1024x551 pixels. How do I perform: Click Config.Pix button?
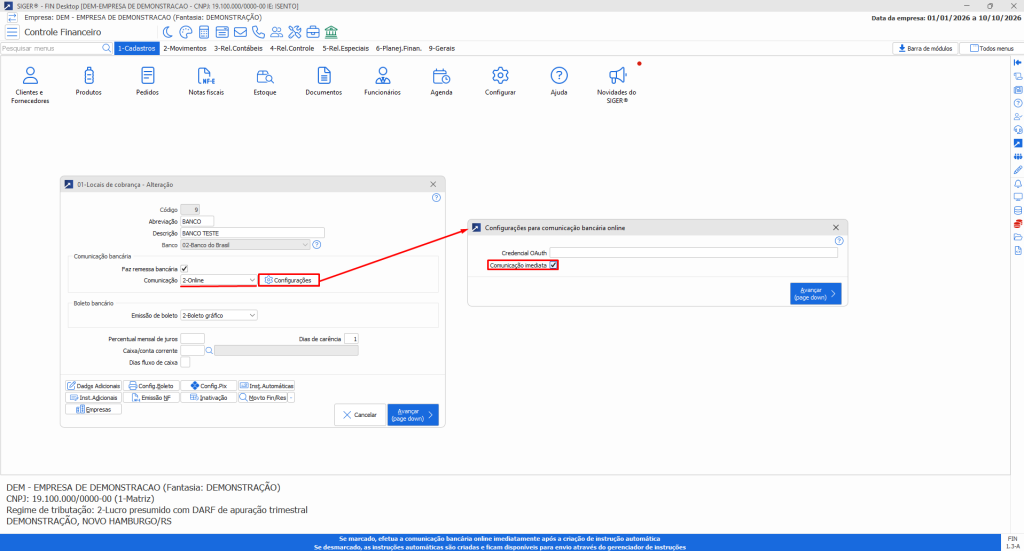pyautogui.click(x=208, y=386)
